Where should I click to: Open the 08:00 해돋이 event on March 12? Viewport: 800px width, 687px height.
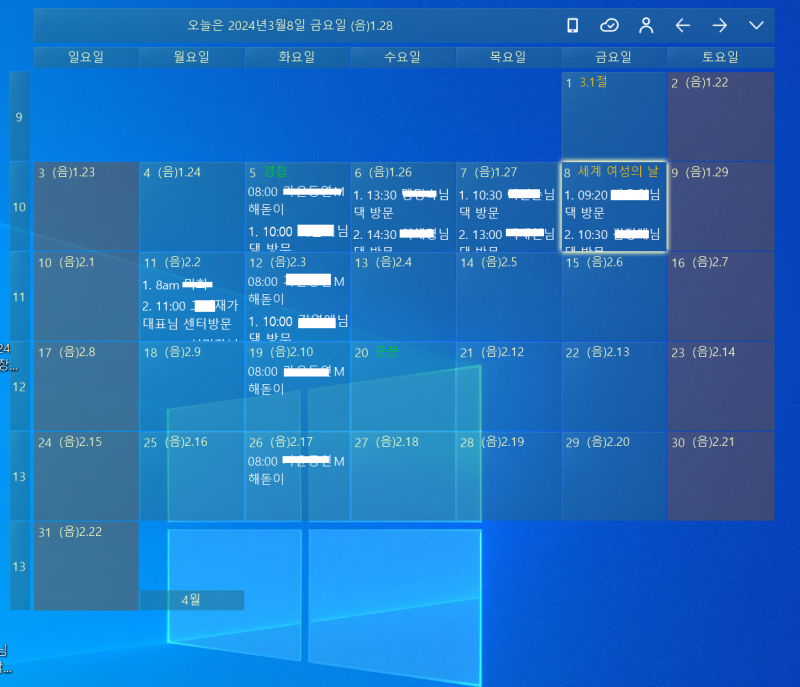click(x=296, y=290)
